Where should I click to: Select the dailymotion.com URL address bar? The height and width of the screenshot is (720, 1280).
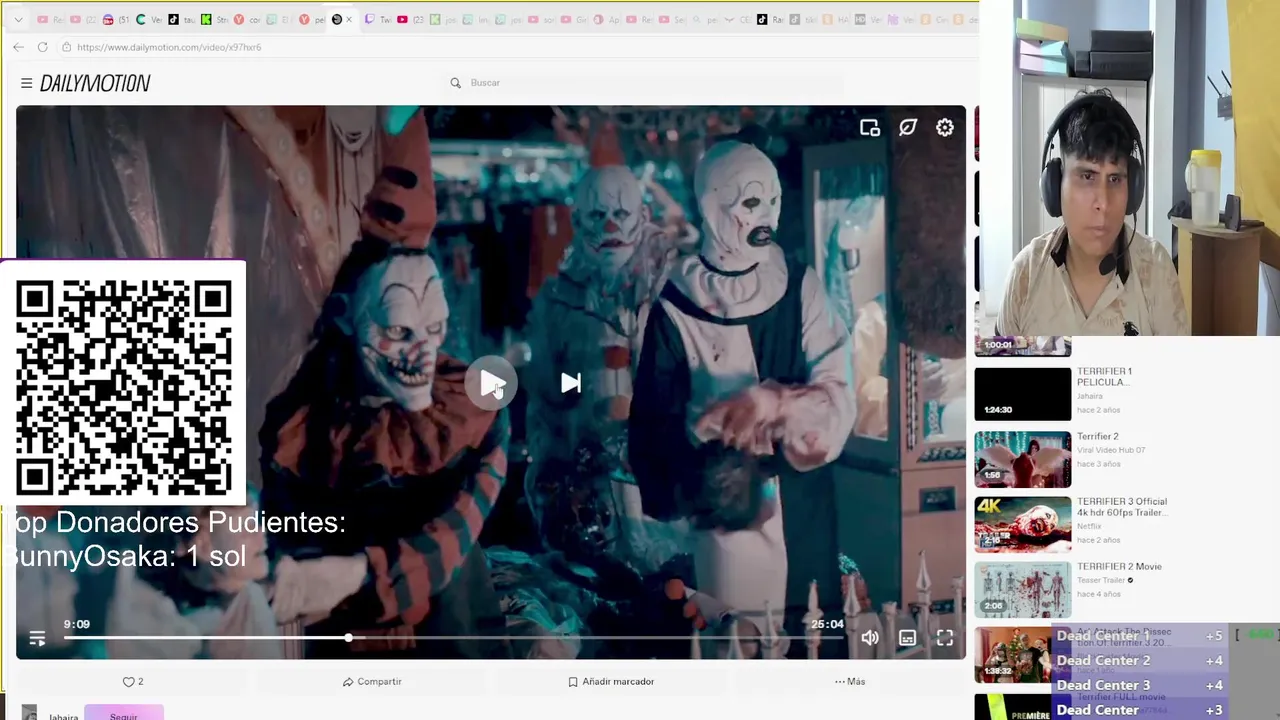click(x=169, y=47)
